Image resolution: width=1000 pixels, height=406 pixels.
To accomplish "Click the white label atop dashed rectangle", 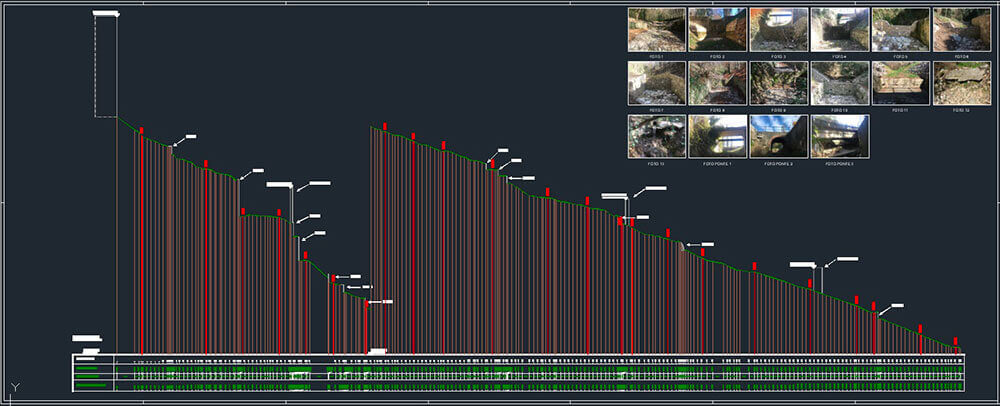I will tap(105, 14).
